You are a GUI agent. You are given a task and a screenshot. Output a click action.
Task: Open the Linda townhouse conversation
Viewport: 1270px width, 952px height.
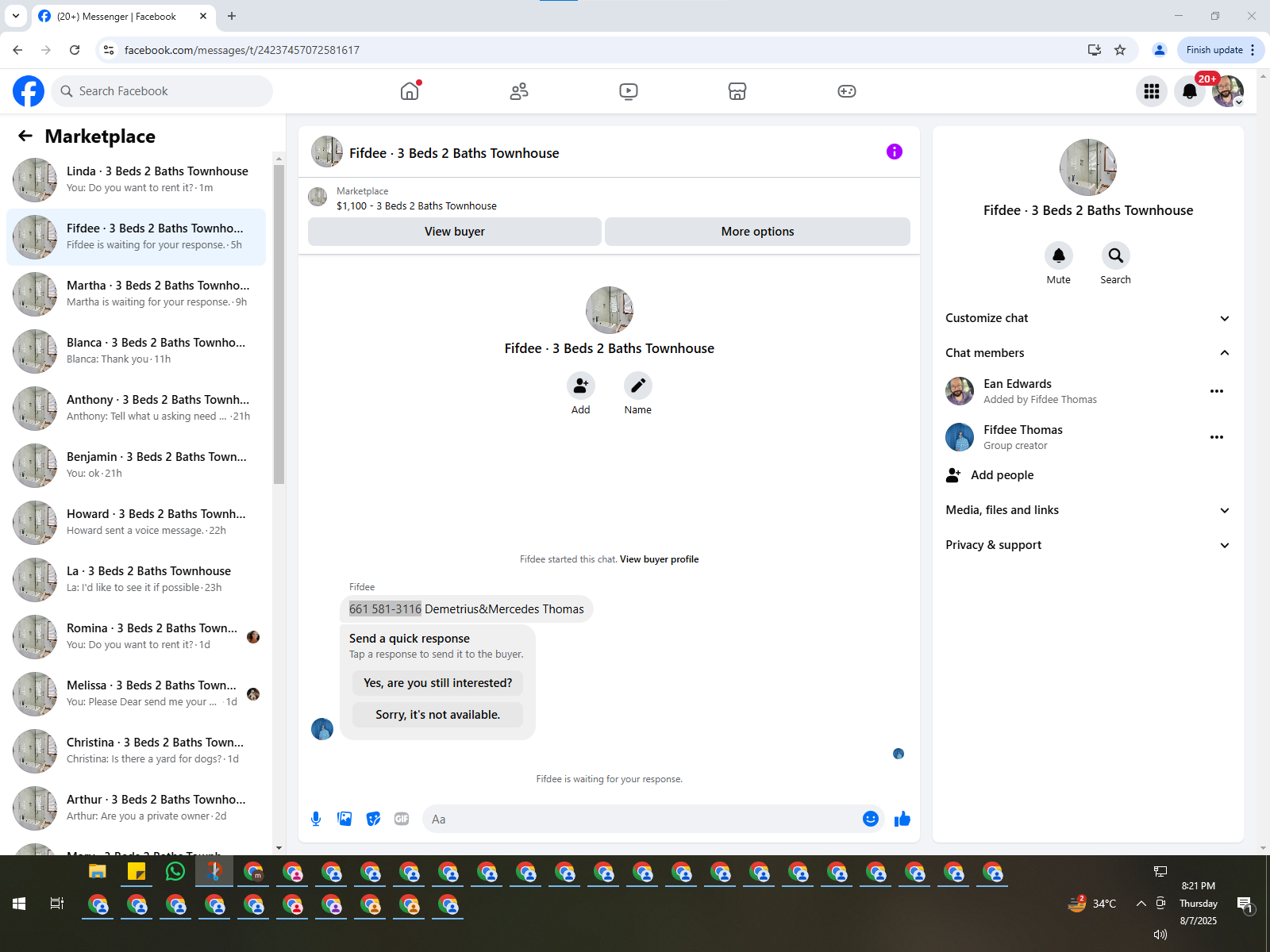point(137,180)
